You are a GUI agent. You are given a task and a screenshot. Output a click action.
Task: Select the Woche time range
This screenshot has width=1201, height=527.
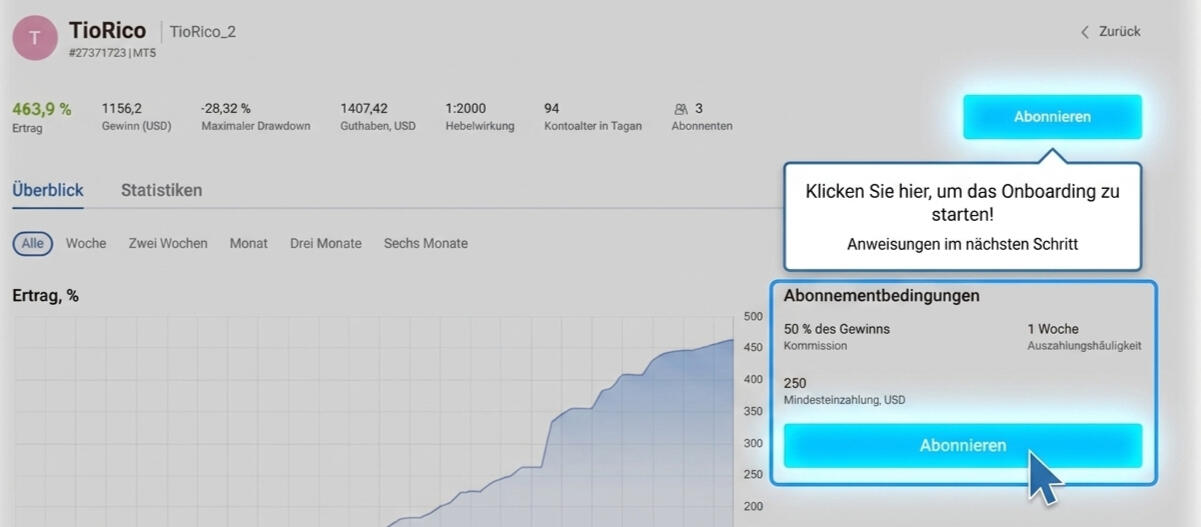86,243
